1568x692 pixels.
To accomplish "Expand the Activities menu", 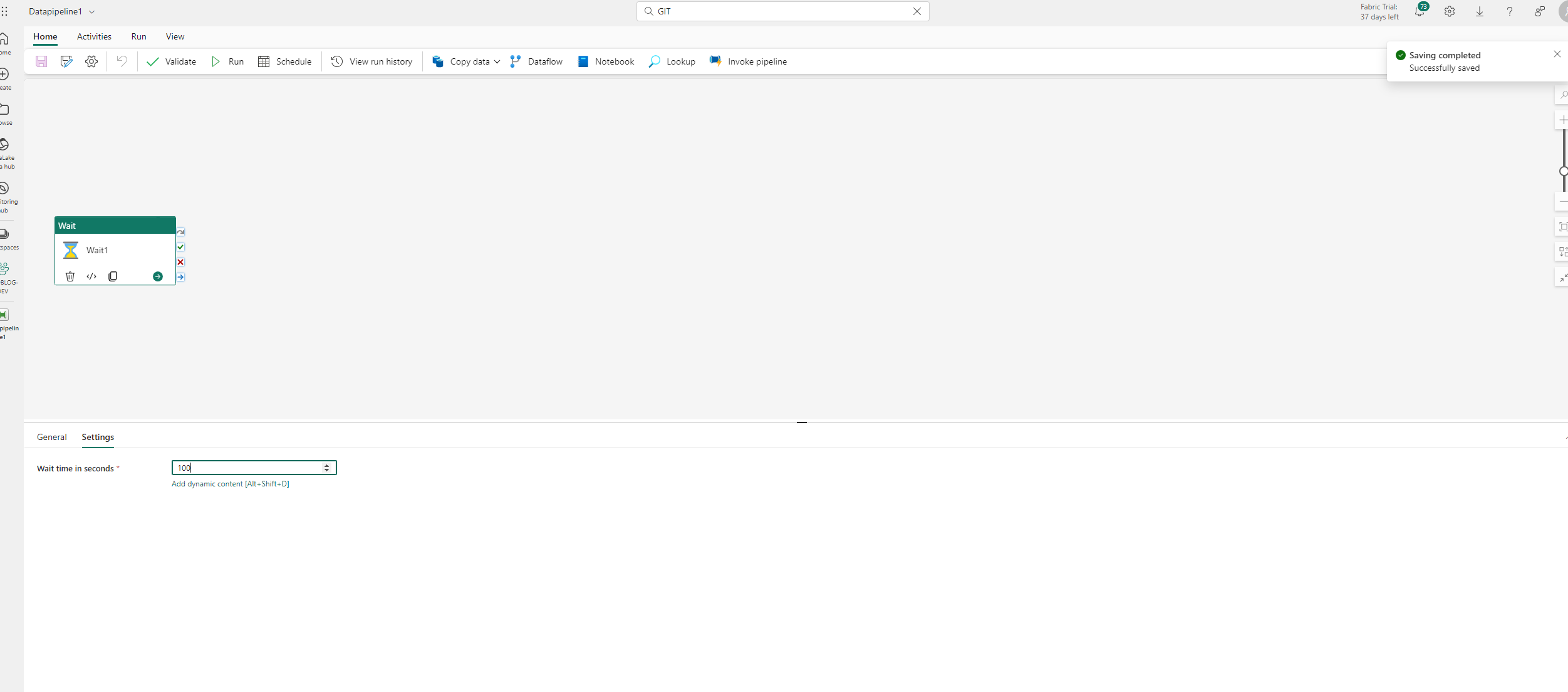I will [x=93, y=36].
